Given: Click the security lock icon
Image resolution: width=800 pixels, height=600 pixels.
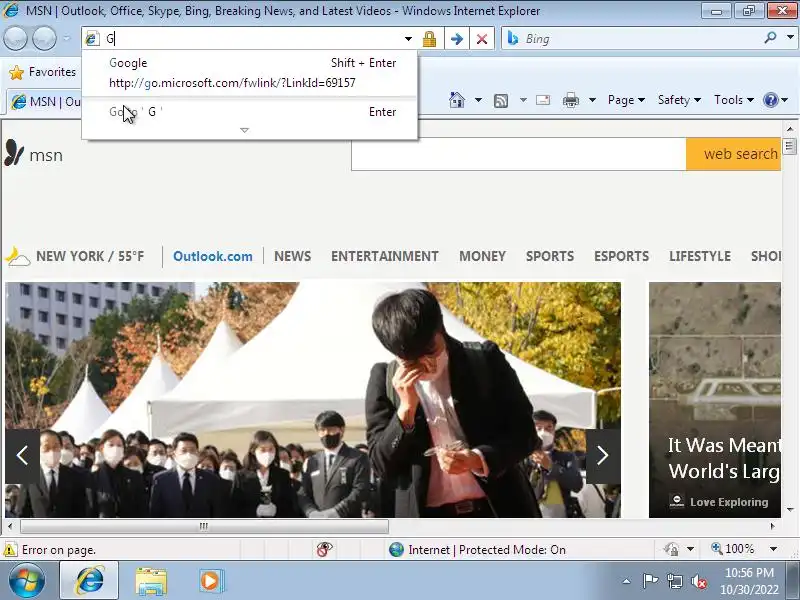Looking at the screenshot, I should pos(430,39).
